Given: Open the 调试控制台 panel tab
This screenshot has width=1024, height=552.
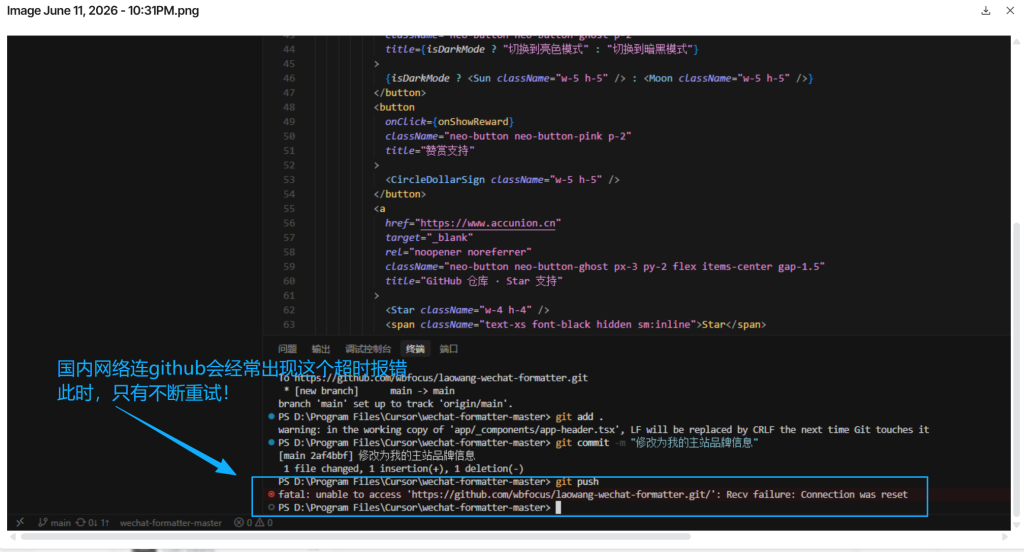Looking at the screenshot, I should (x=368, y=349).
